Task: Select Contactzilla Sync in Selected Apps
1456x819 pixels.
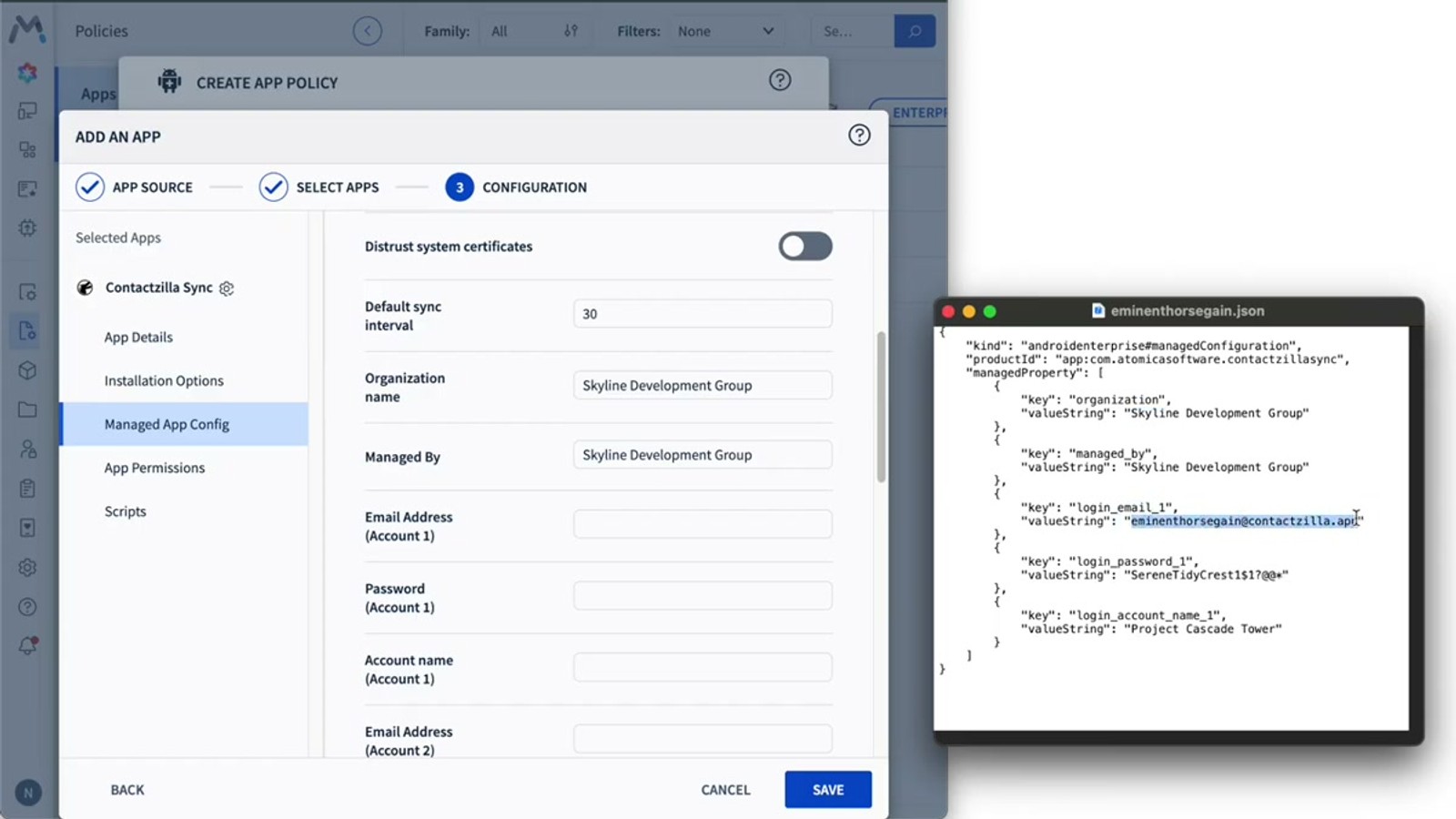Action: [159, 288]
